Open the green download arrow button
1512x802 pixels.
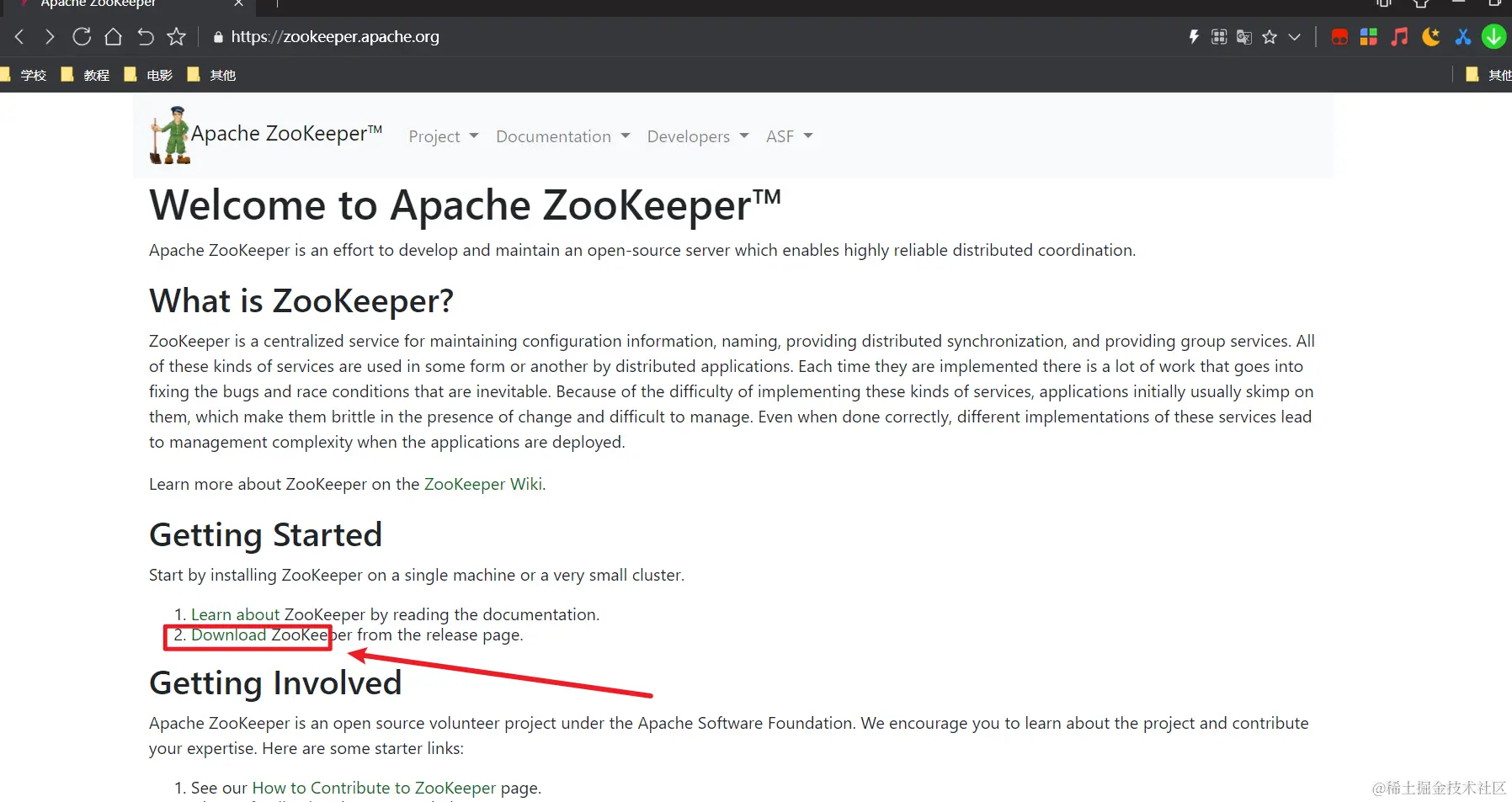point(1494,37)
